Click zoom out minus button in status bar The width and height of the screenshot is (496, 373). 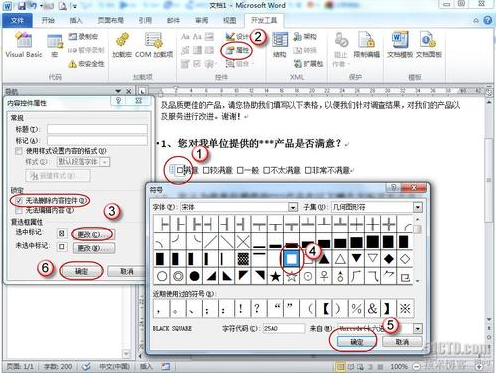pos(417,367)
